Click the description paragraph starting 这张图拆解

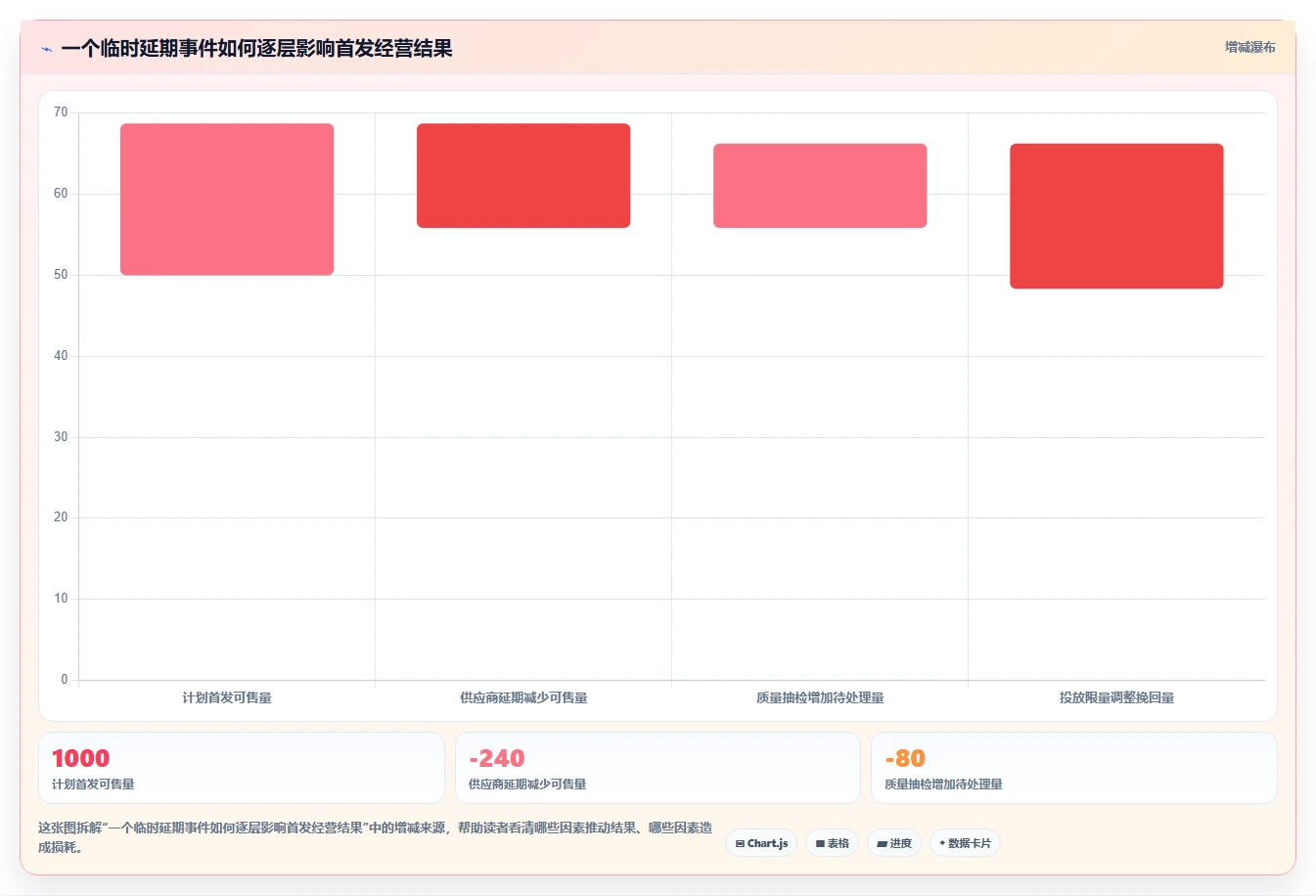click(376, 837)
